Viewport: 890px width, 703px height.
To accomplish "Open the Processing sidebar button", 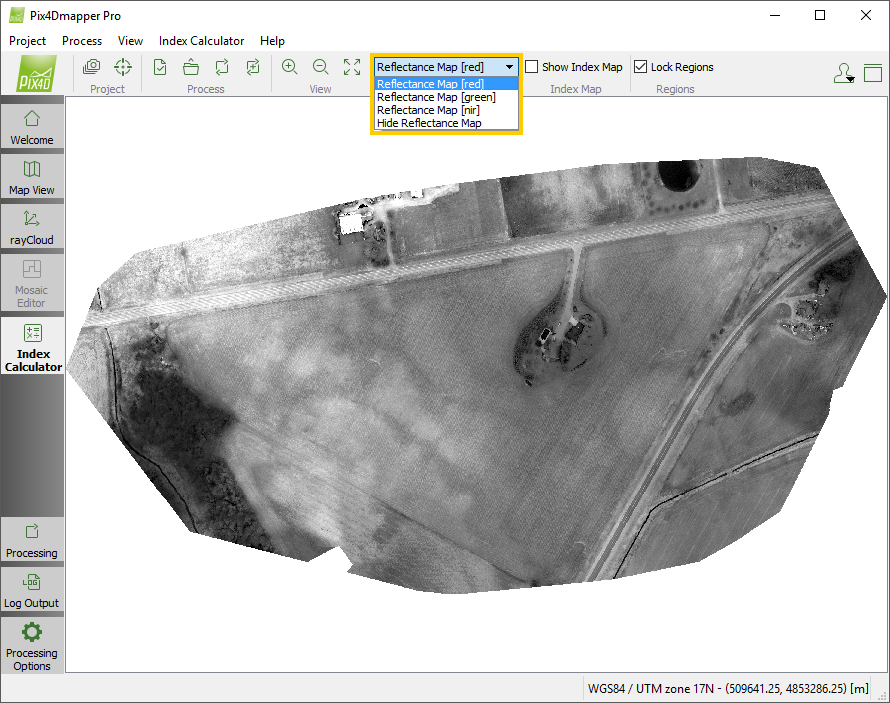I will pyautogui.click(x=32, y=540).
